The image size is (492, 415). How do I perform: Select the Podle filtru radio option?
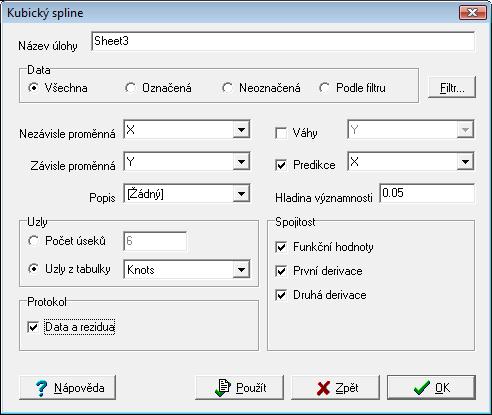click(324, 88)
